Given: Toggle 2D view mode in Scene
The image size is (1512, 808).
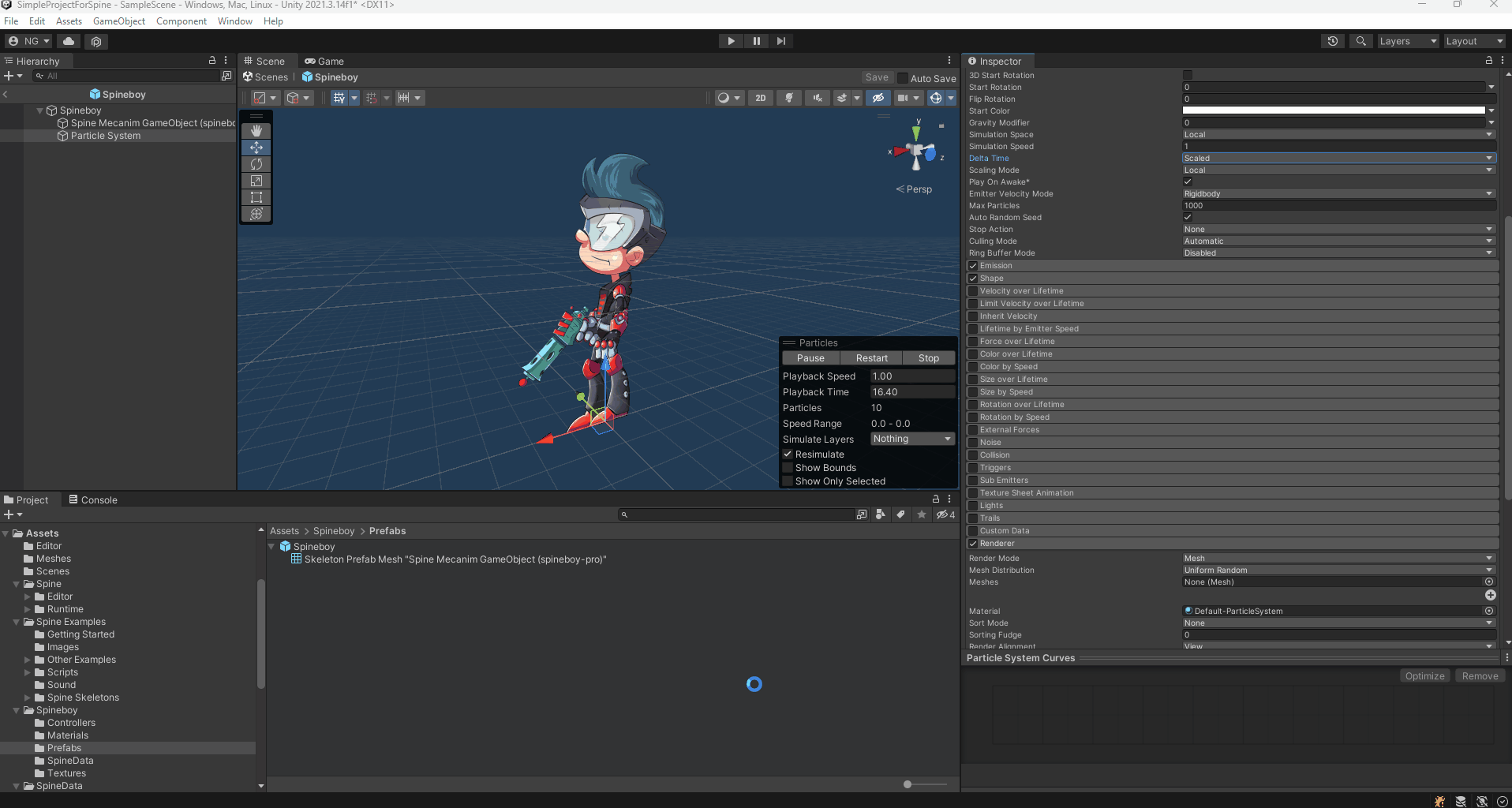Looking at the screenshot, I should point(761,98).
